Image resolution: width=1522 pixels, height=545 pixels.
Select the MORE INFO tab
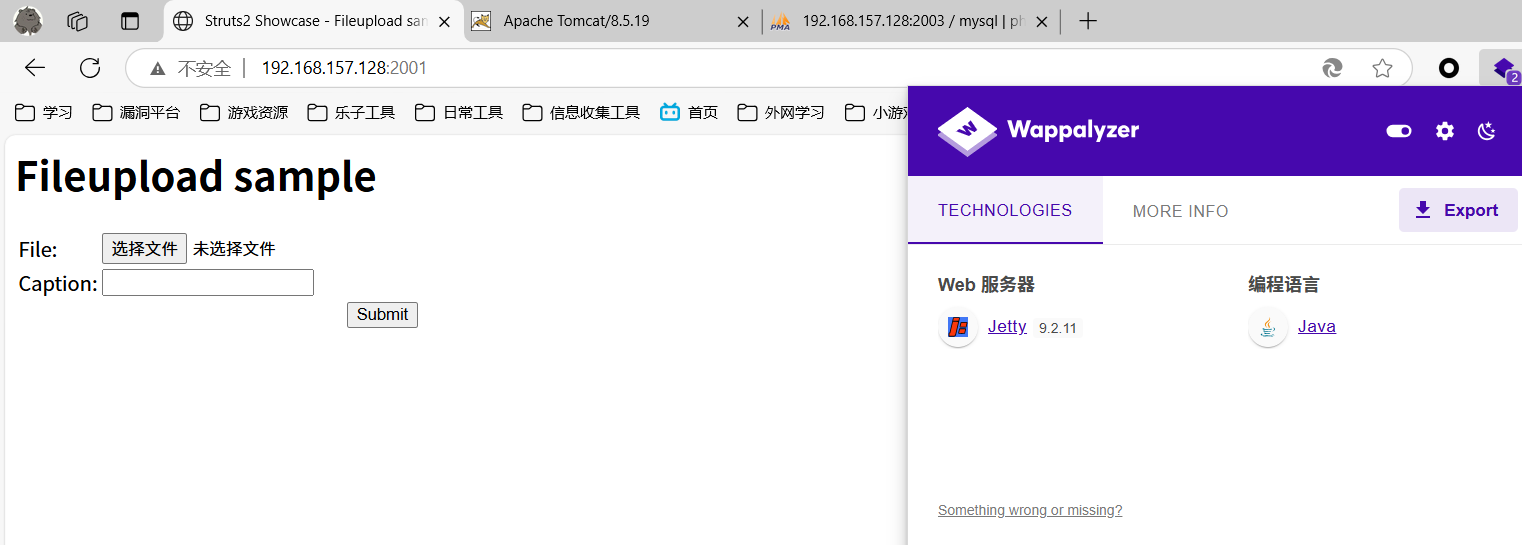[x=1180, y=211]
